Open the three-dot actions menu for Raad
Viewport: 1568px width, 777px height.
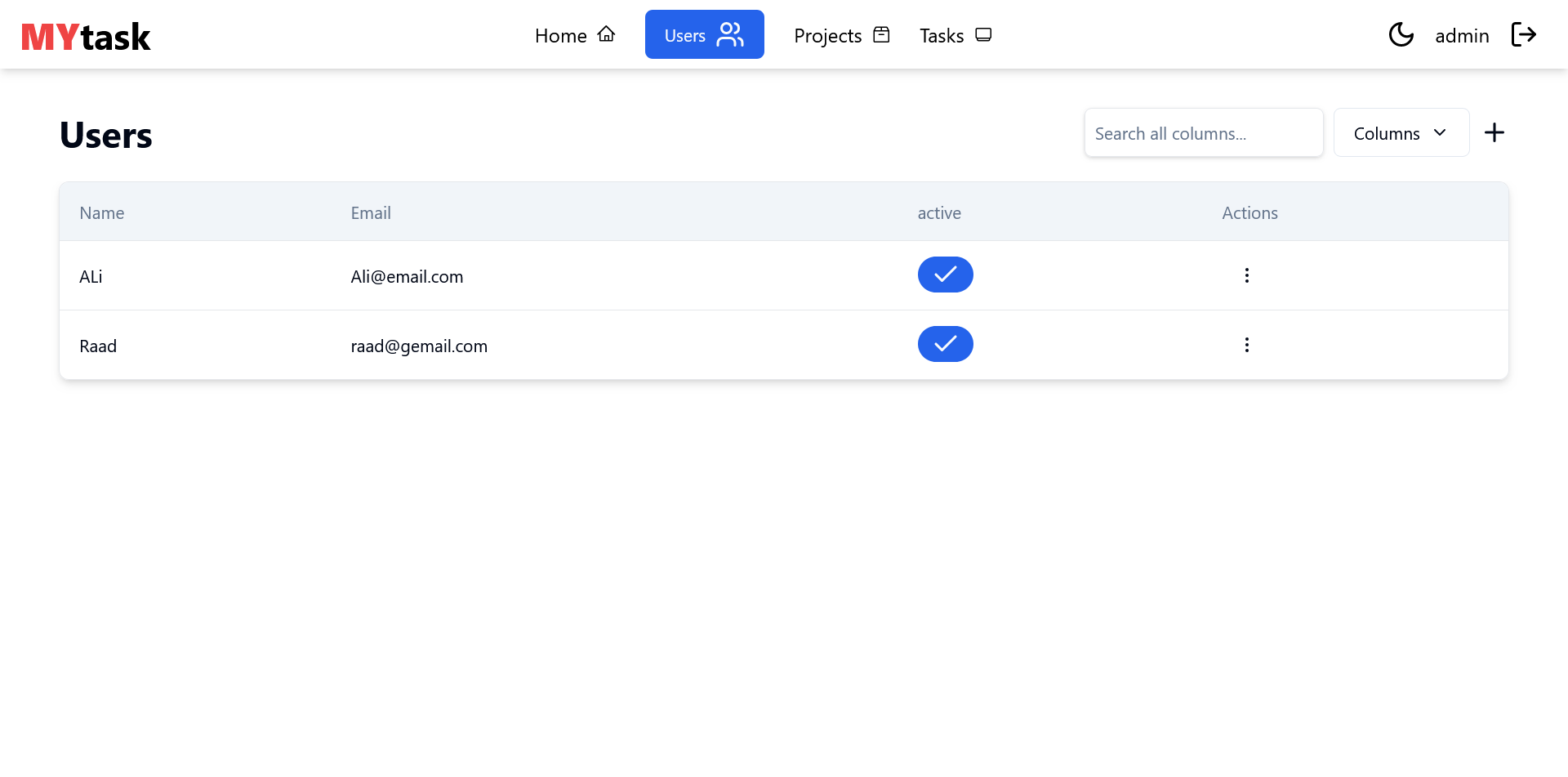[x=1246, y=345]
